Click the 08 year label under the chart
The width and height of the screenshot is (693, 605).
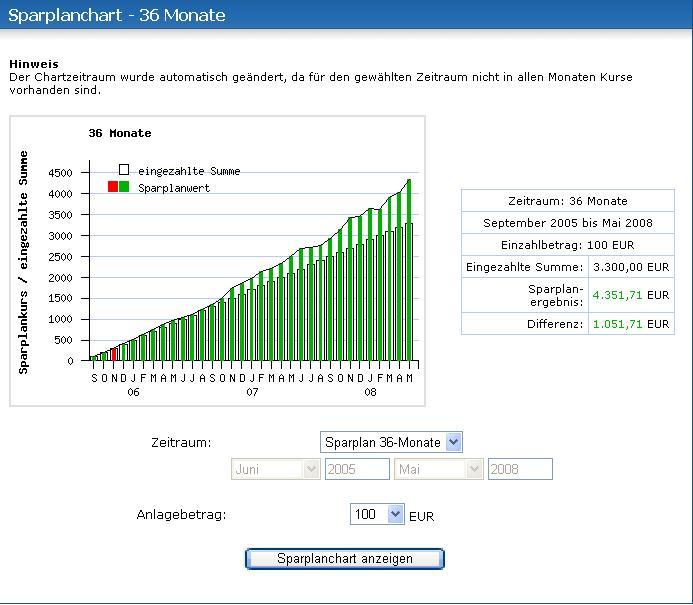pyautogui.click(x=370, y=392)
